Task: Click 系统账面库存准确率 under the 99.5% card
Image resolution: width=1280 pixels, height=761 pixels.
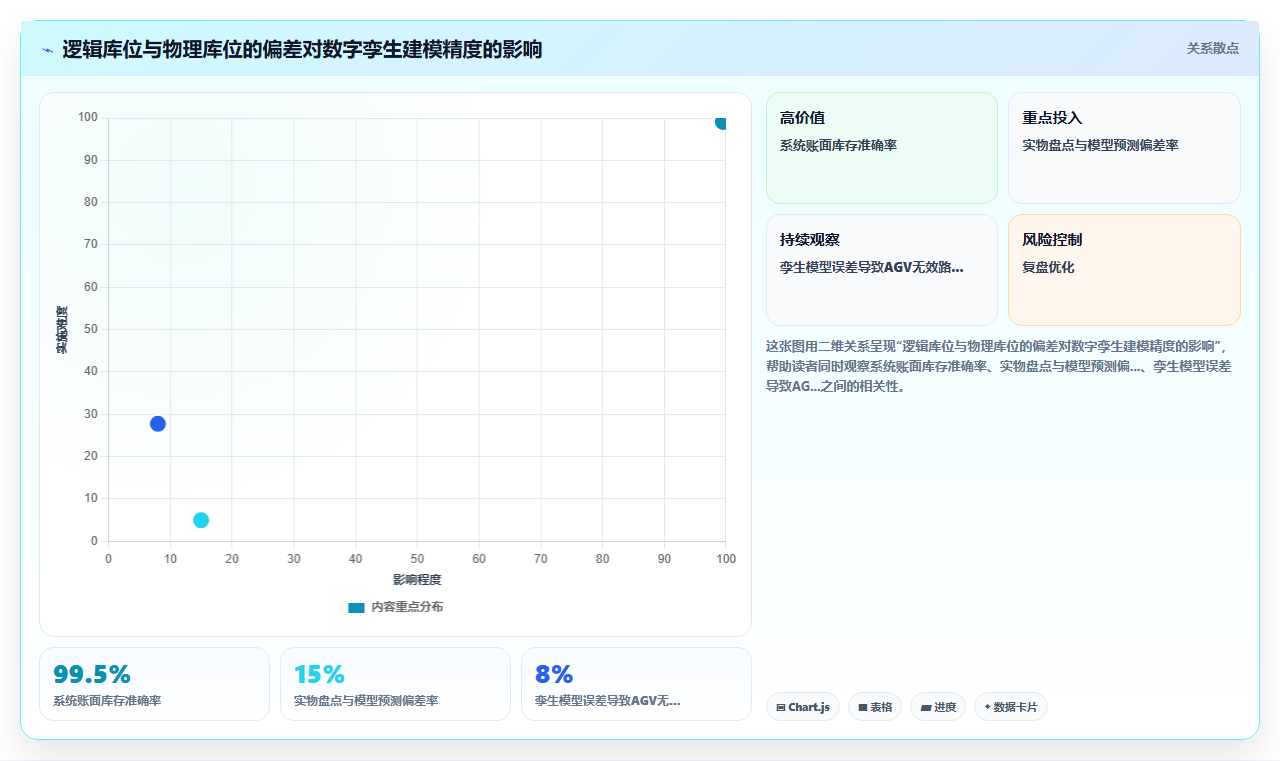Action: [x=107, y=701]
